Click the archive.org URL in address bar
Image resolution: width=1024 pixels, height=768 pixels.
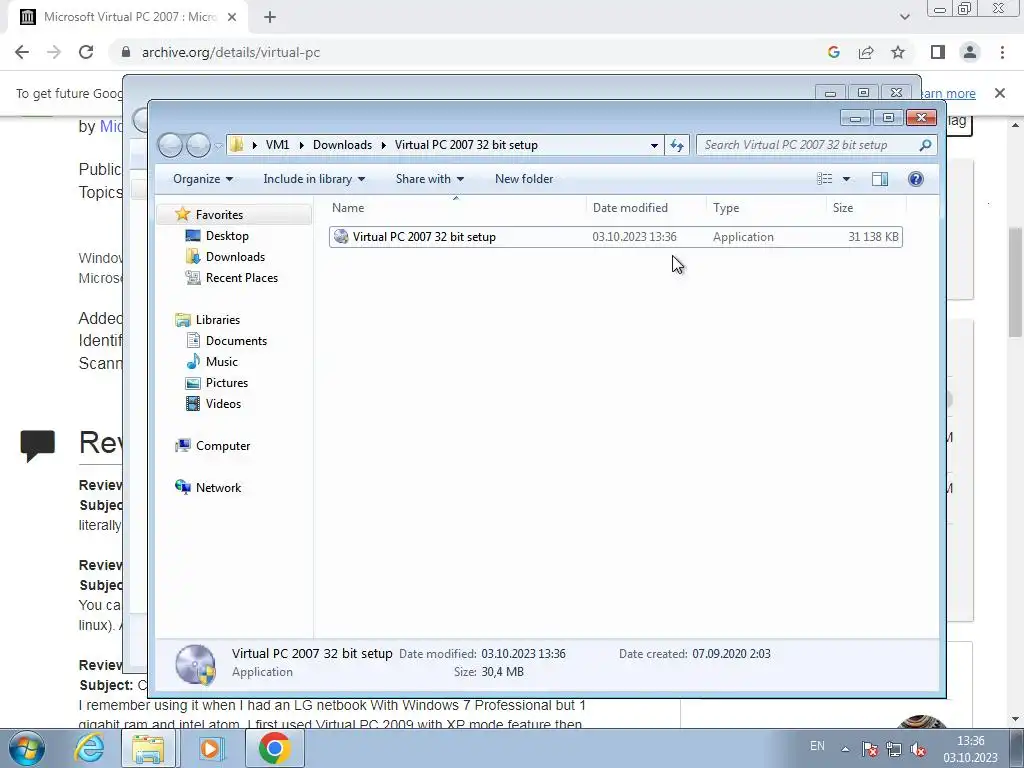point(231,52)
